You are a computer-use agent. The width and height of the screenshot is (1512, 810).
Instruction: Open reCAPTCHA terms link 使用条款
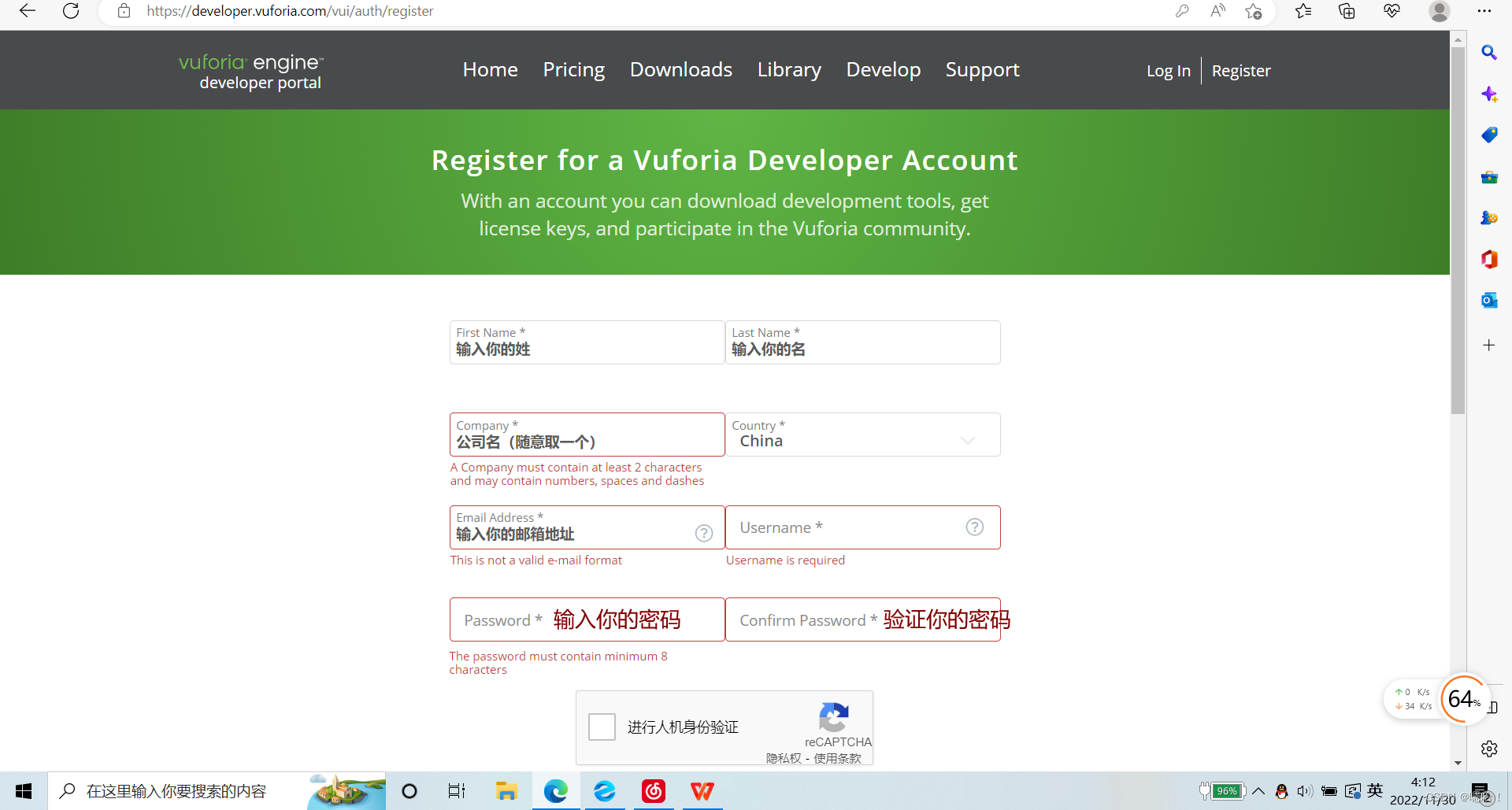tap(837, 758)
